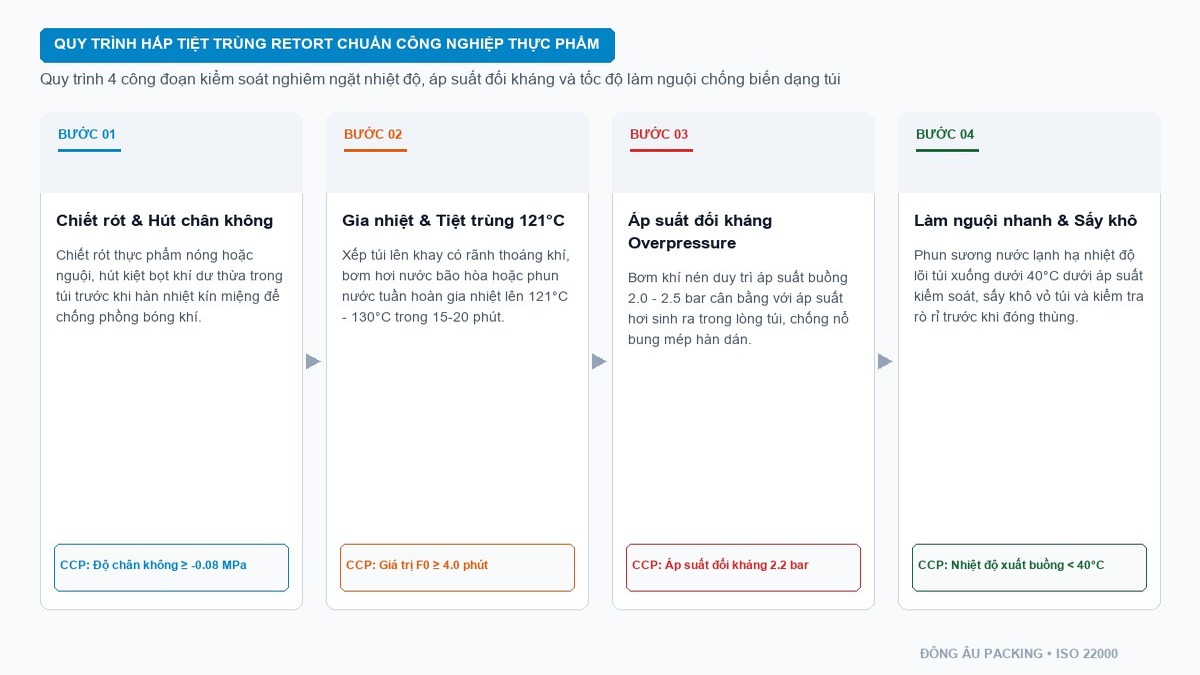The height and width of the screenshot is (675, 1200).
Task: Select heading Chiết rót & Hút chân không
Action: 165,221
